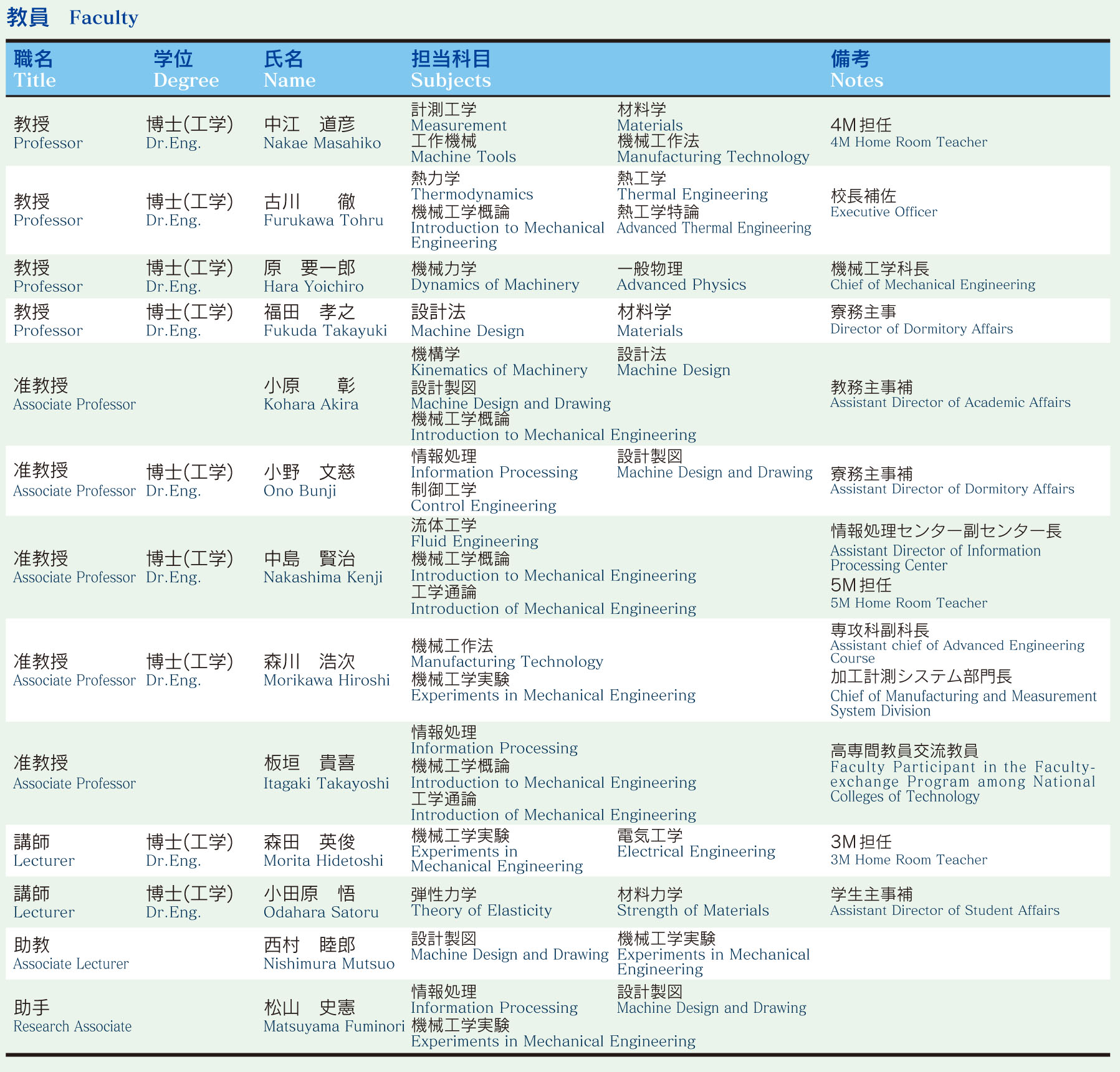Viewport: 1120px width, 1072px height.
Task: Click the name 'Furukawa Tohru'
Action: [x=323, y=221]
